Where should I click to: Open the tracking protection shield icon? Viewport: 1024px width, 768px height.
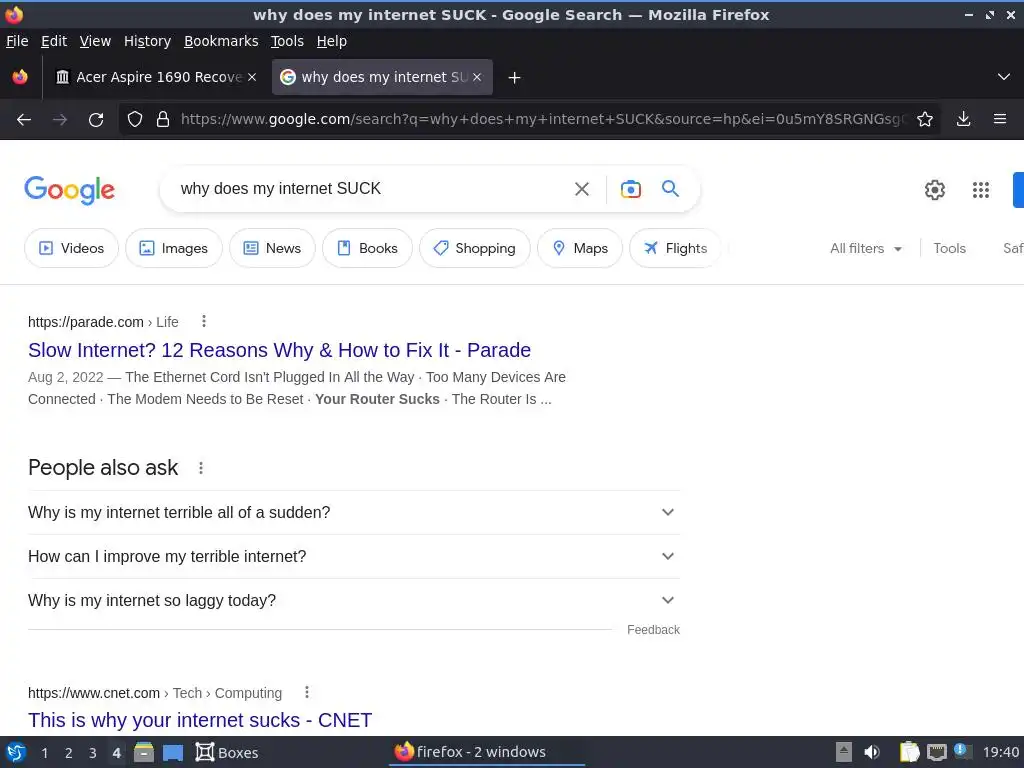click(x=135, y=119)
